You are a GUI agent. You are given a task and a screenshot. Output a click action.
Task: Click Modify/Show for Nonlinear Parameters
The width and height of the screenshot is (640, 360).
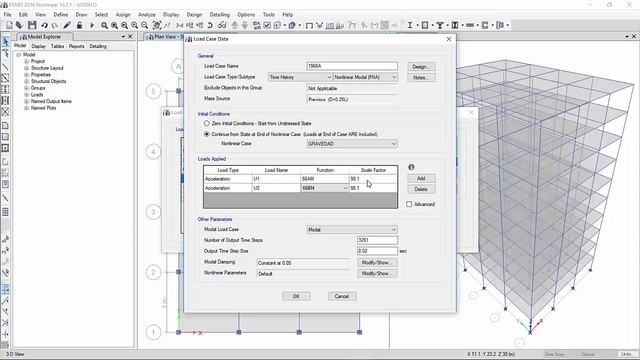click(x=377, y=273)
